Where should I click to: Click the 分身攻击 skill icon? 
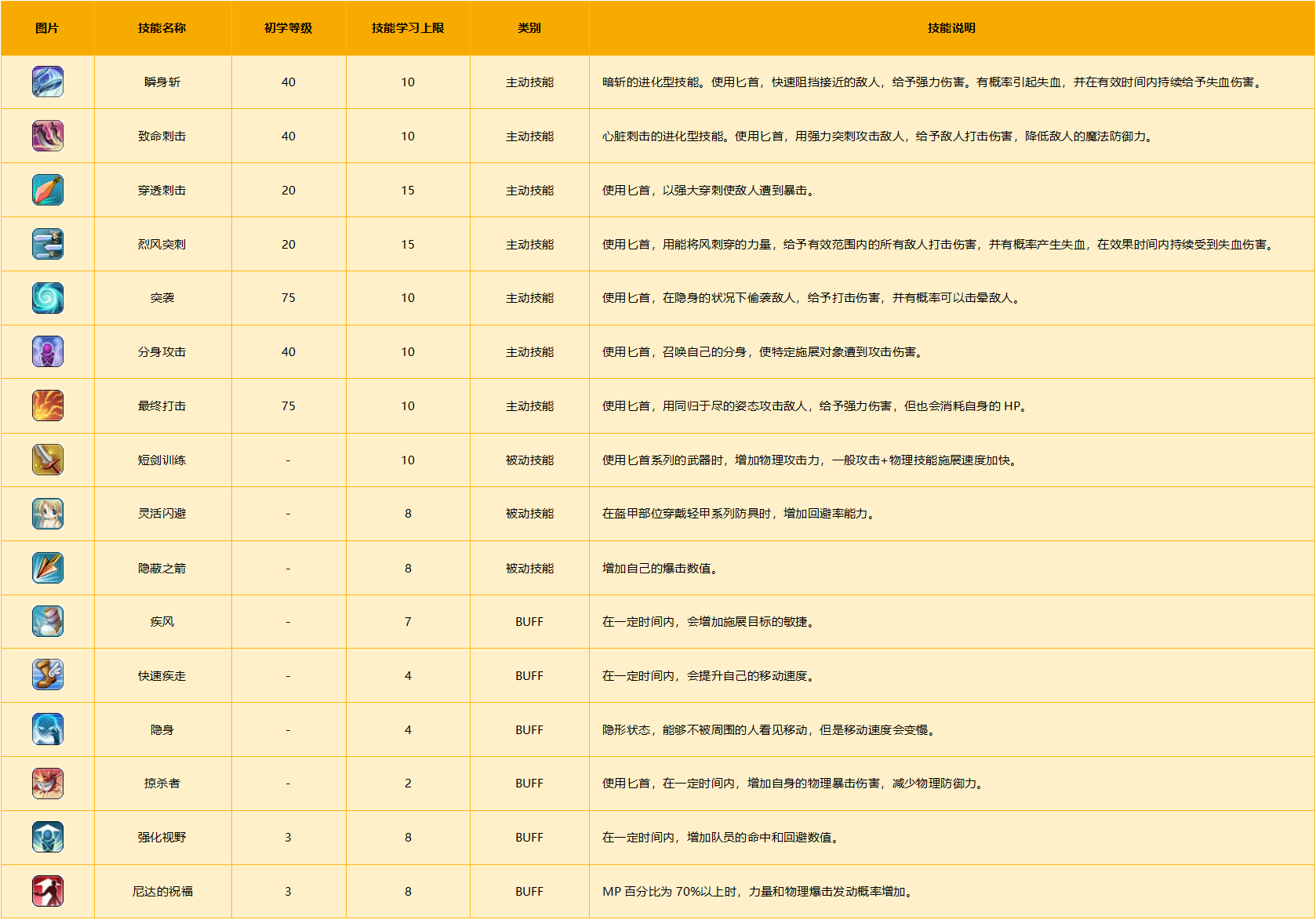click(48, 352)
